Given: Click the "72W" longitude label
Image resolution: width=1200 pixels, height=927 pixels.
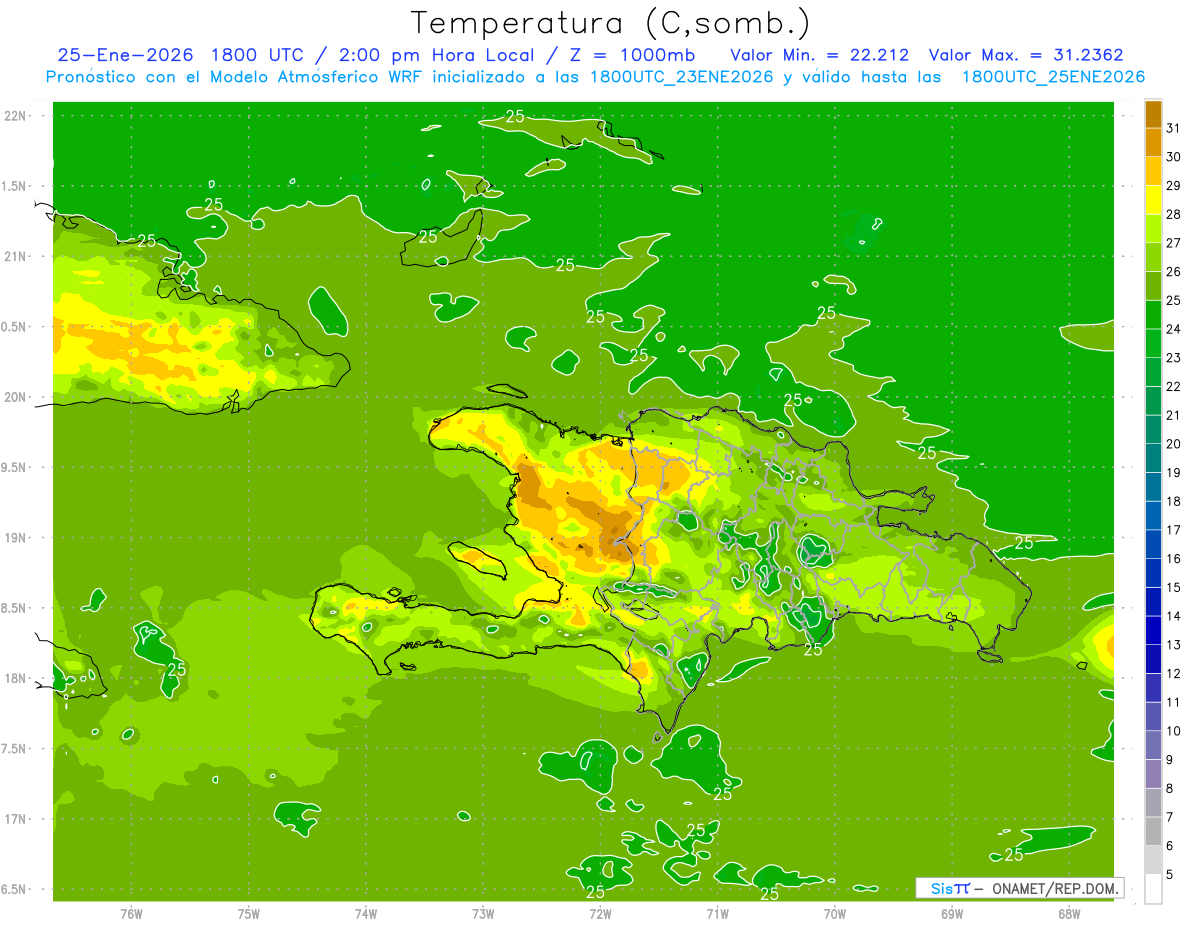Looking at the screenshot, I should coord(599,914).
